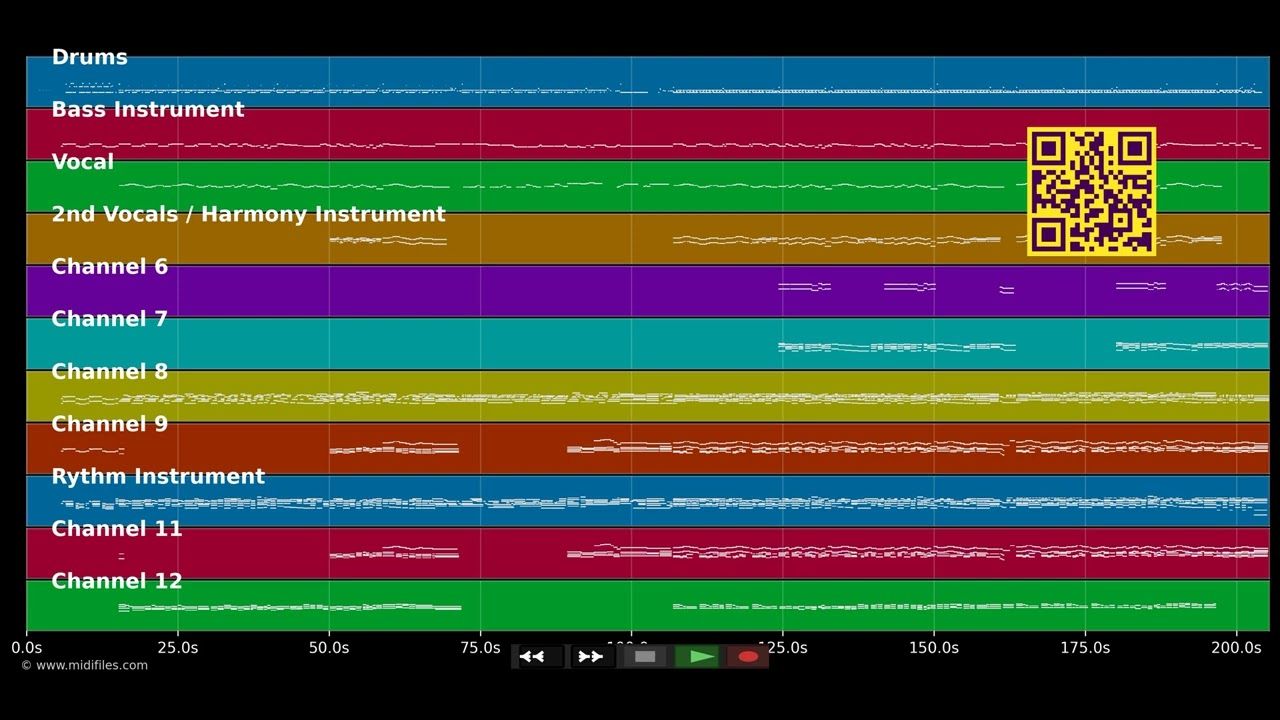Stop playback with the square button

(x=645, y=657)
